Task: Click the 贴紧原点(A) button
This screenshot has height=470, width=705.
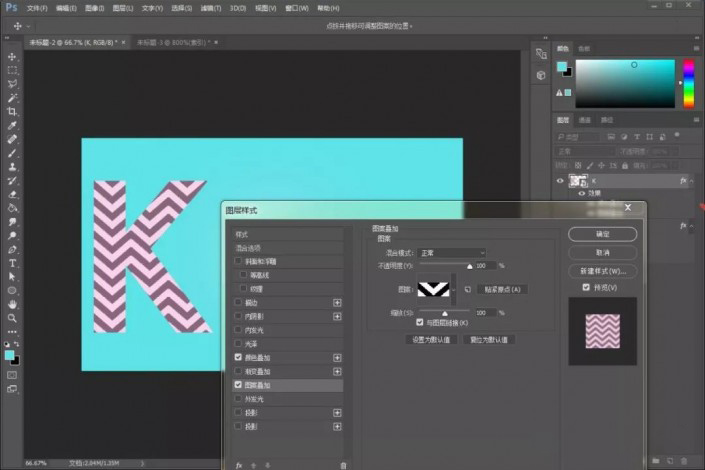Action: coord(502,289)
